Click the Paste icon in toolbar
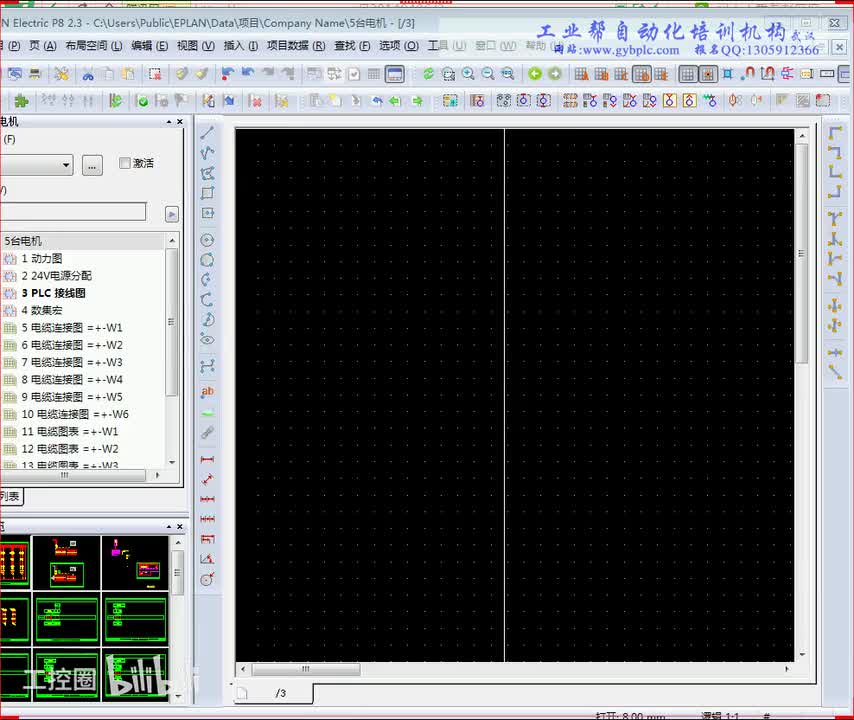Viewport: 854px width, 720px height. click(x=129, y=74)
